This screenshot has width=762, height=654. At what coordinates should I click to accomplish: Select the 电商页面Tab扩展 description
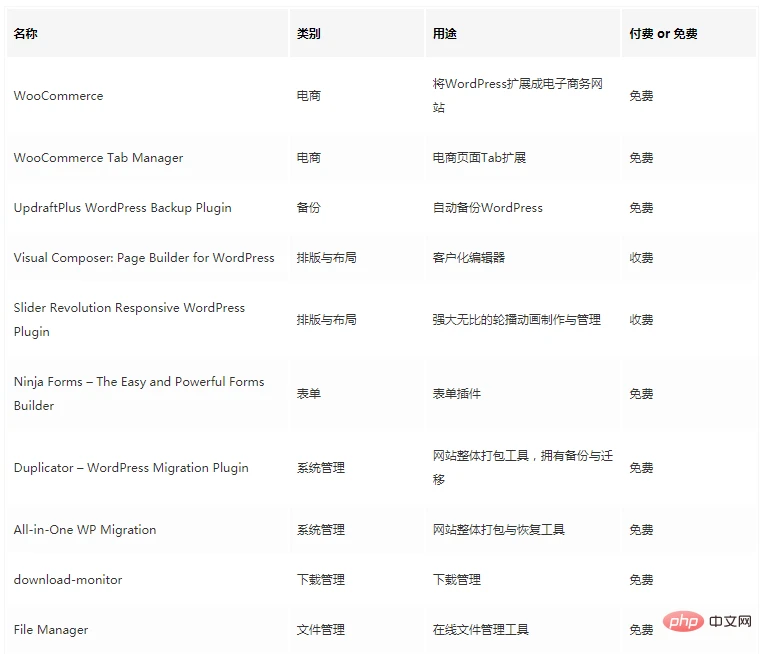coord(479,158)
